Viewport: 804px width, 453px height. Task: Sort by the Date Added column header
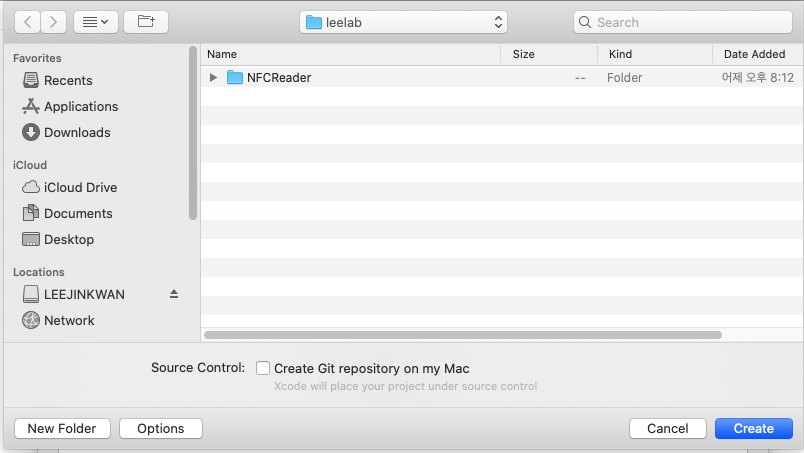(755, 54)
